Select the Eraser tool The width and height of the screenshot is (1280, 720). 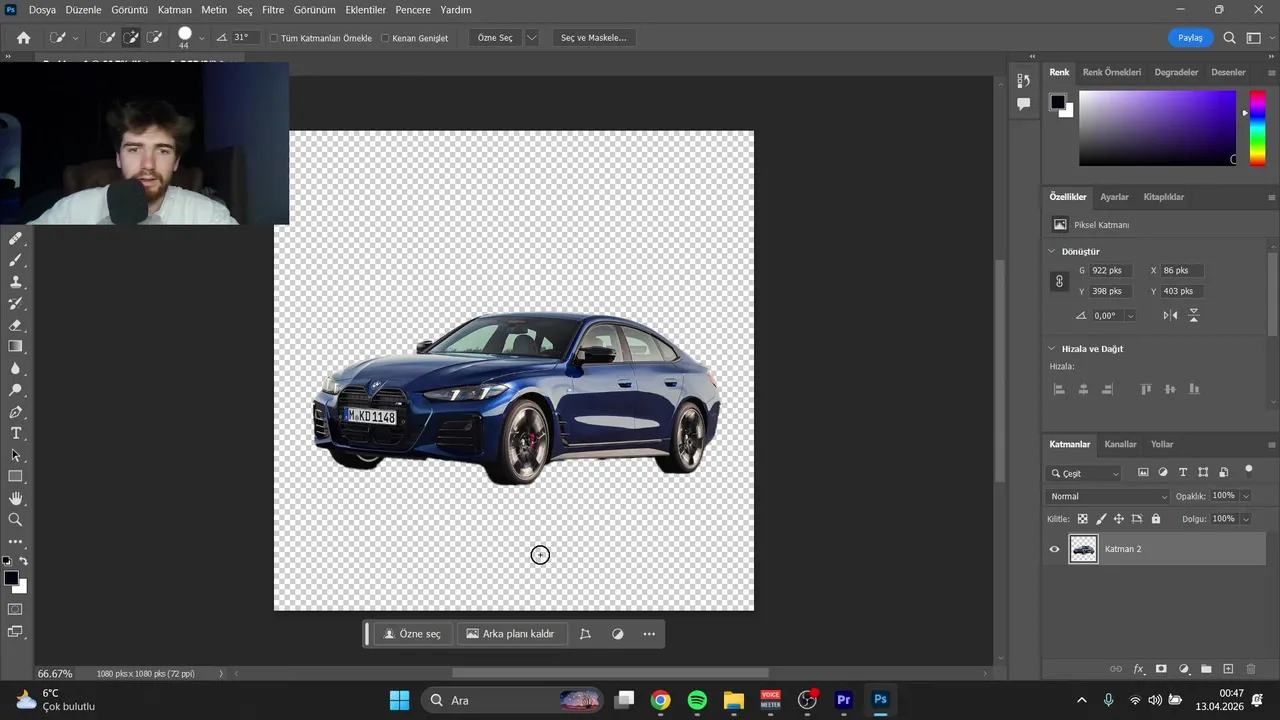[x=16, y=325]
